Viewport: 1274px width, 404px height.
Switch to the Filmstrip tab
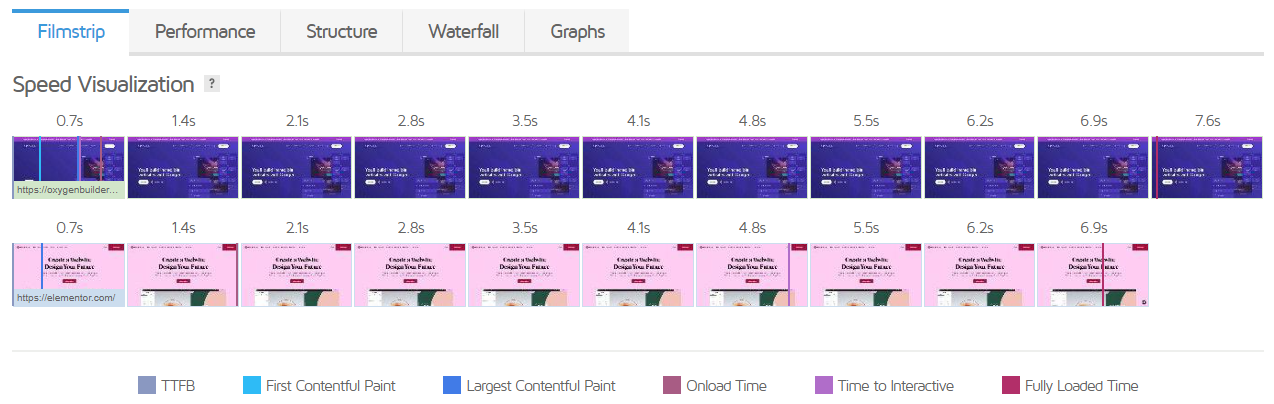pyautogui.click(x=70, y=31)
